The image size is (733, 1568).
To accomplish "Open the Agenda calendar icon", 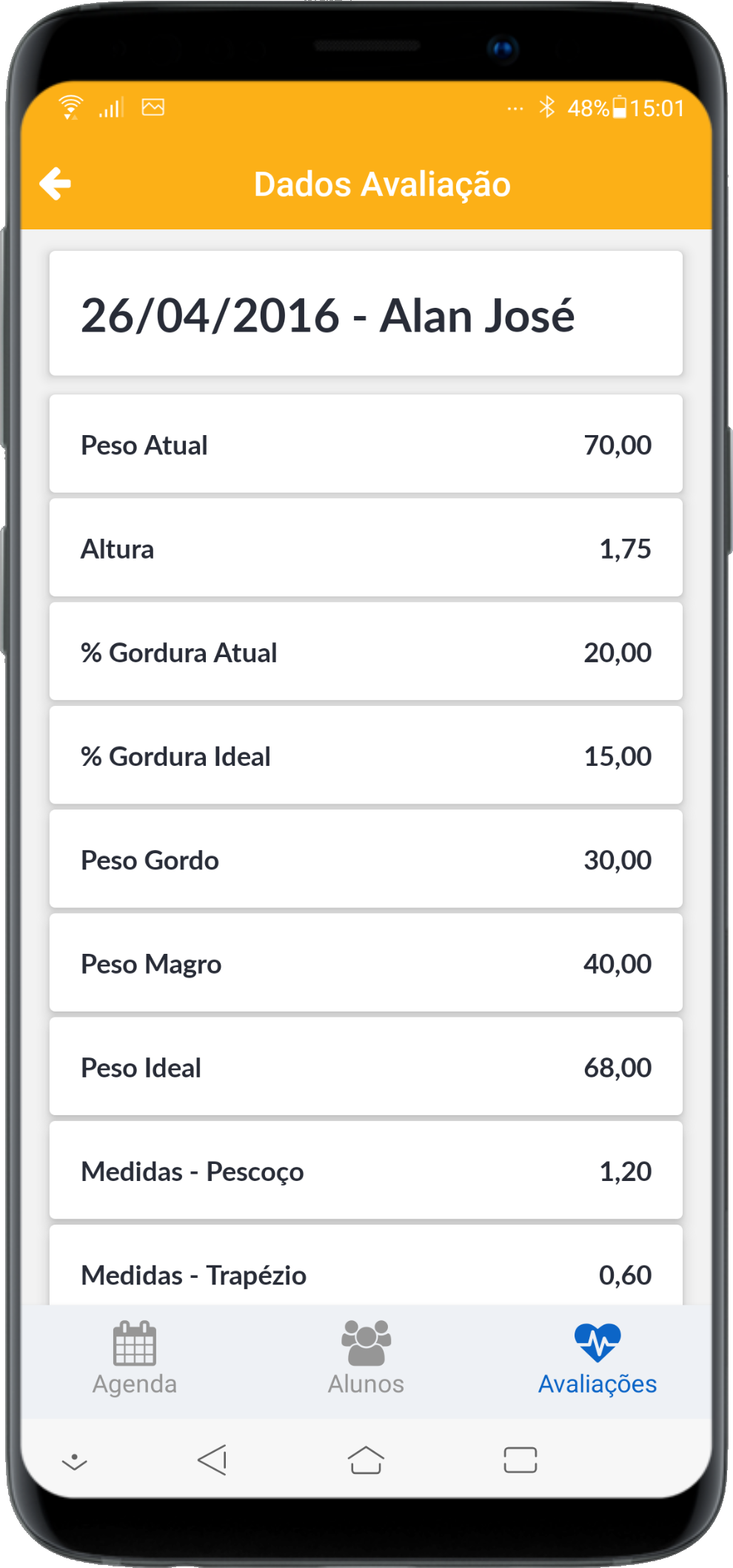I will pos(135,1343).
